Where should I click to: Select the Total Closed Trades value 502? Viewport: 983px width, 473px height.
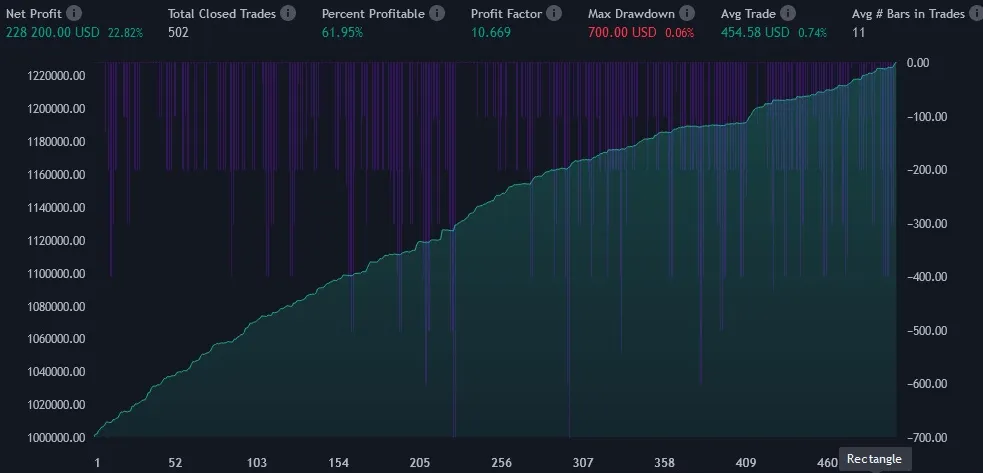click(x=178, y=32)
